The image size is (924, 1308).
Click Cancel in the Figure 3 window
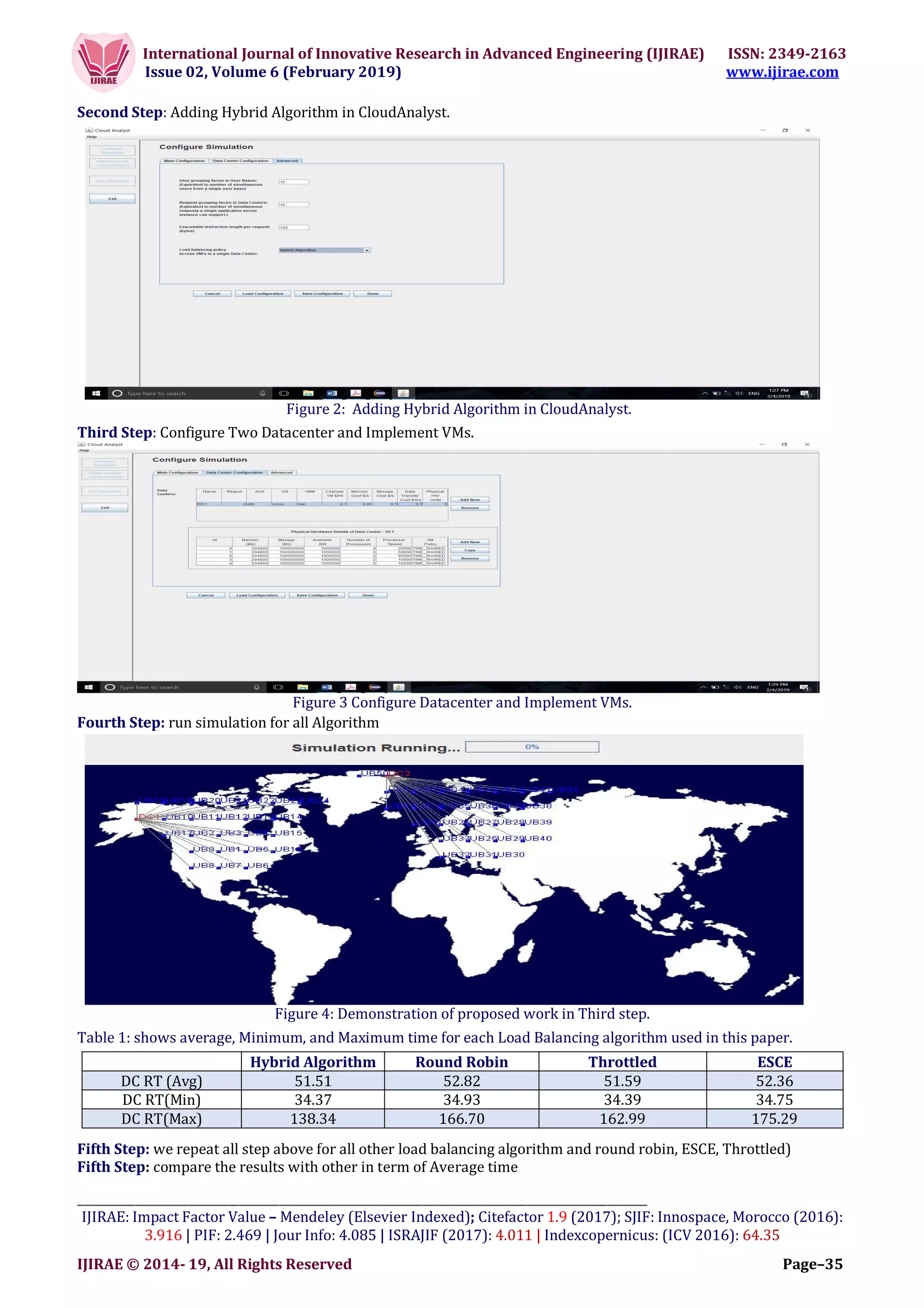click(x=206, y=595)
